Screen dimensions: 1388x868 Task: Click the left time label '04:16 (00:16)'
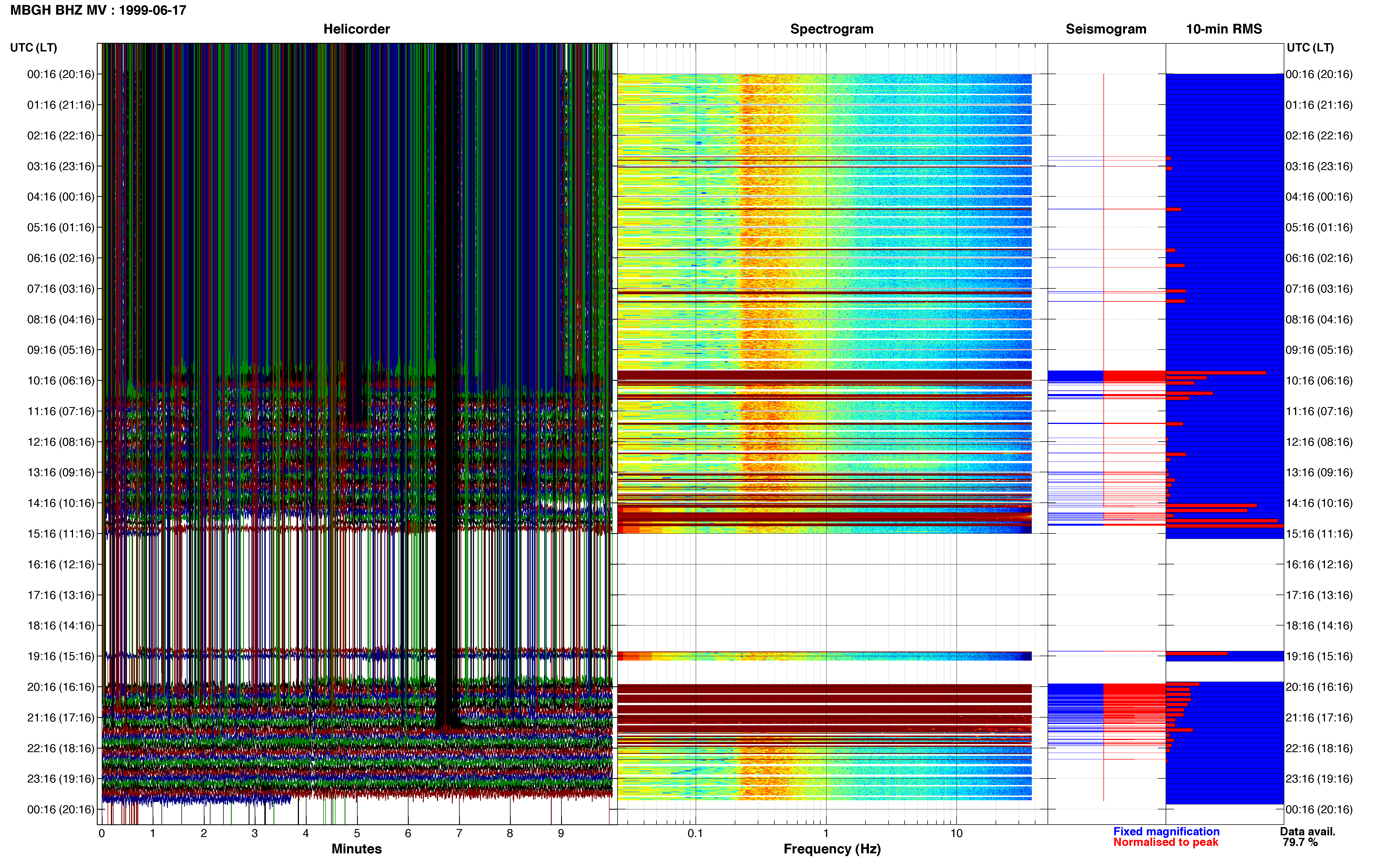(x=61, y=197)
